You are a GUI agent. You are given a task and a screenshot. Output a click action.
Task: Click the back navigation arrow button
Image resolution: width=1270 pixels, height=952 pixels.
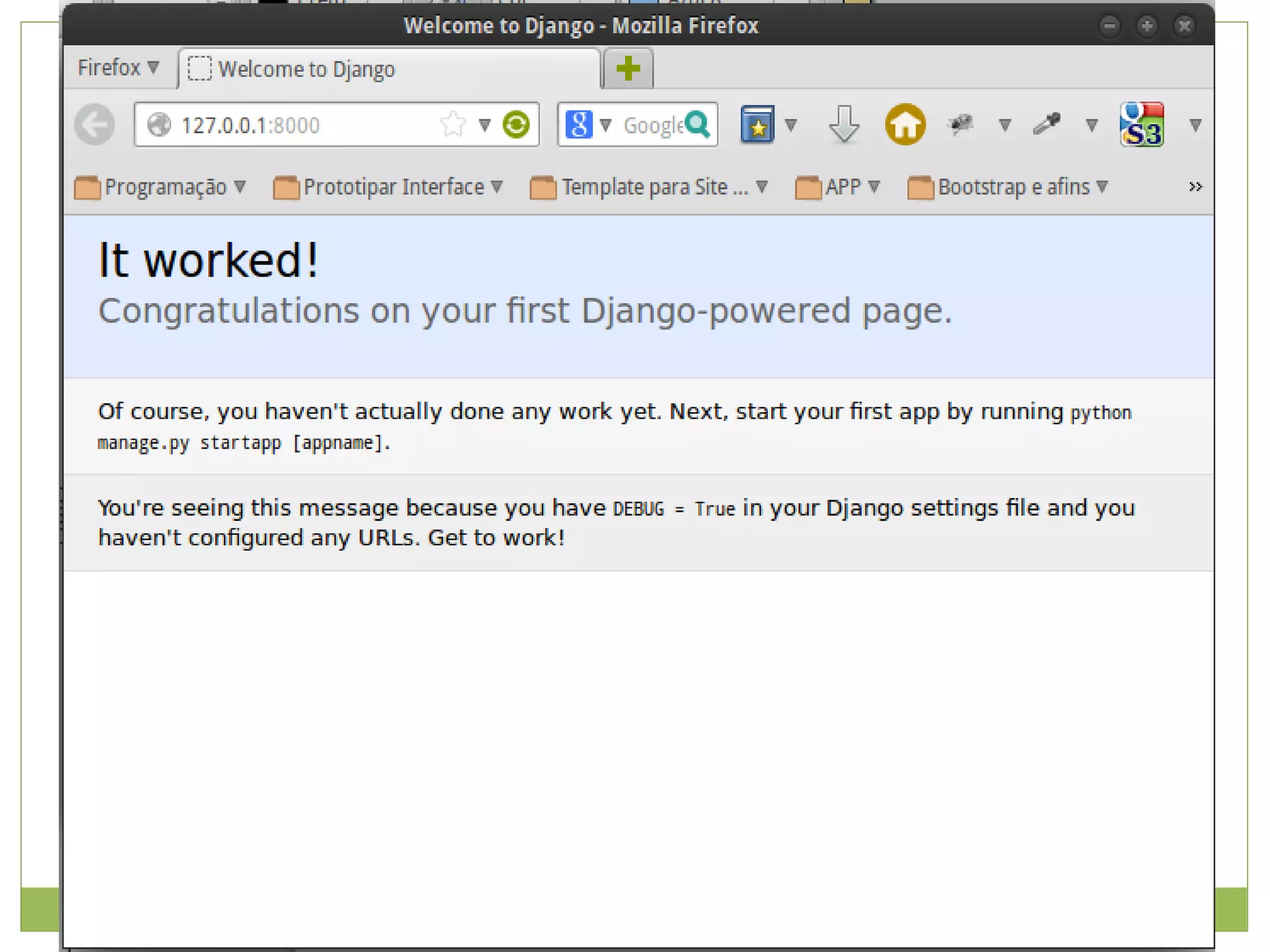(x=94, y=125)
